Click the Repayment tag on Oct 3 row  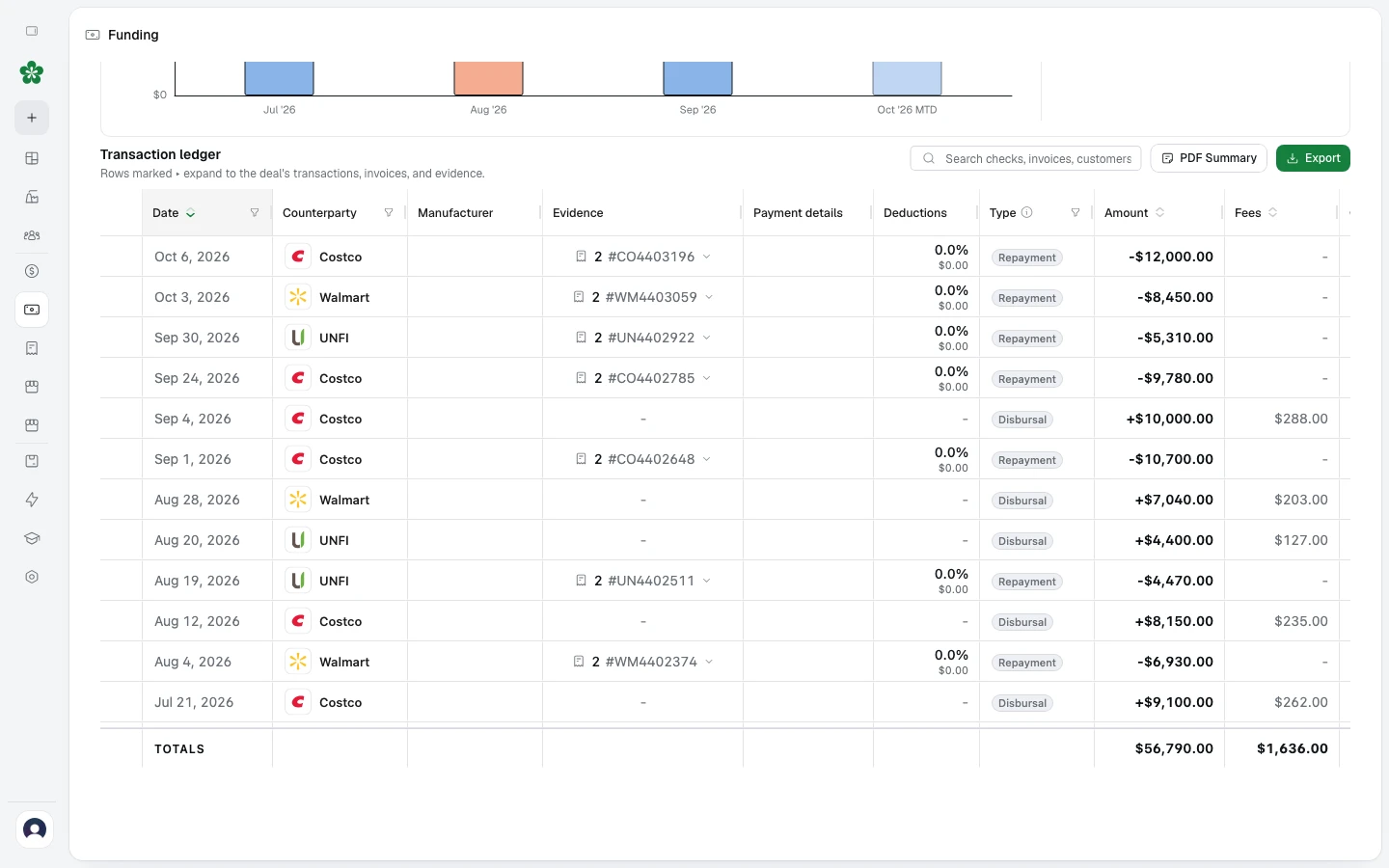point(1027,298)
